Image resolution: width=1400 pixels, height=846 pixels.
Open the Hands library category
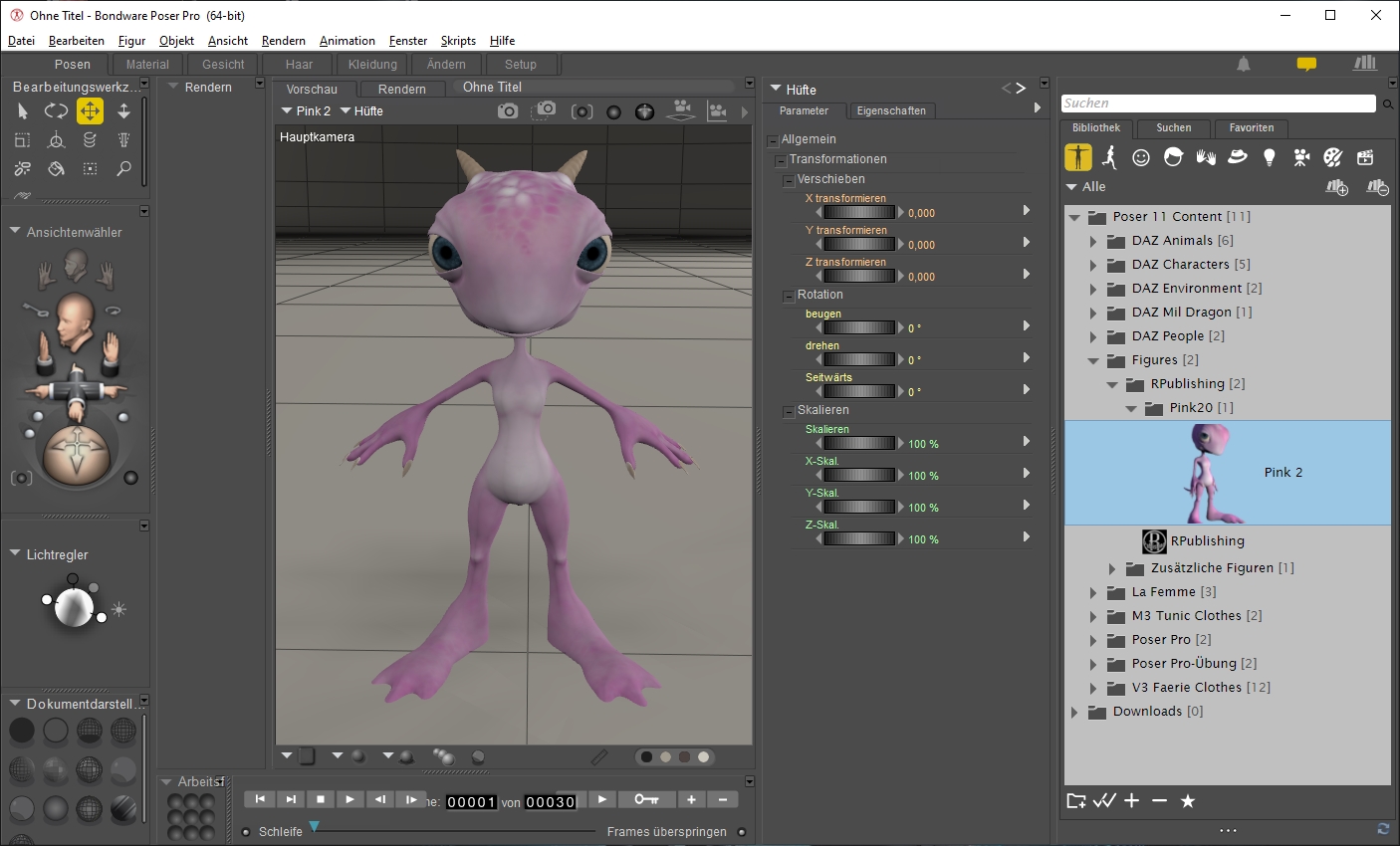(1206, 157)
